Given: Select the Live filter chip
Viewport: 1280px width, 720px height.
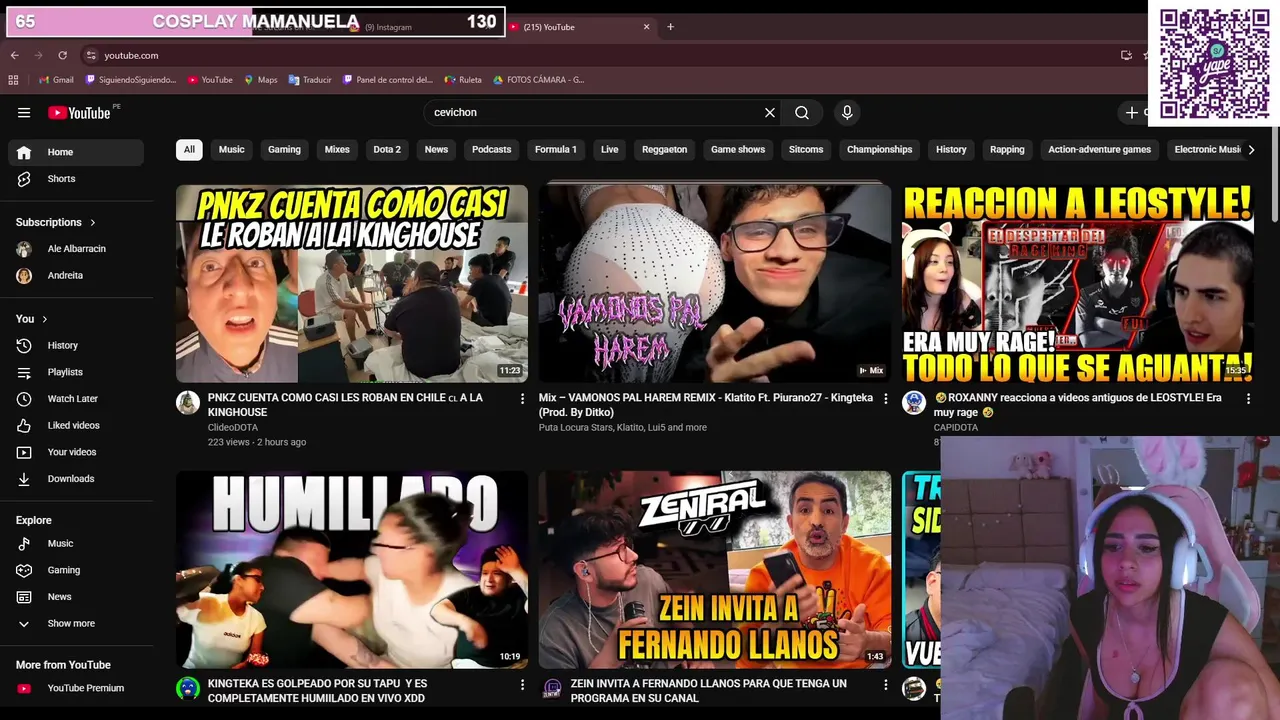Looking at the screenshot, I should (609, 150).
